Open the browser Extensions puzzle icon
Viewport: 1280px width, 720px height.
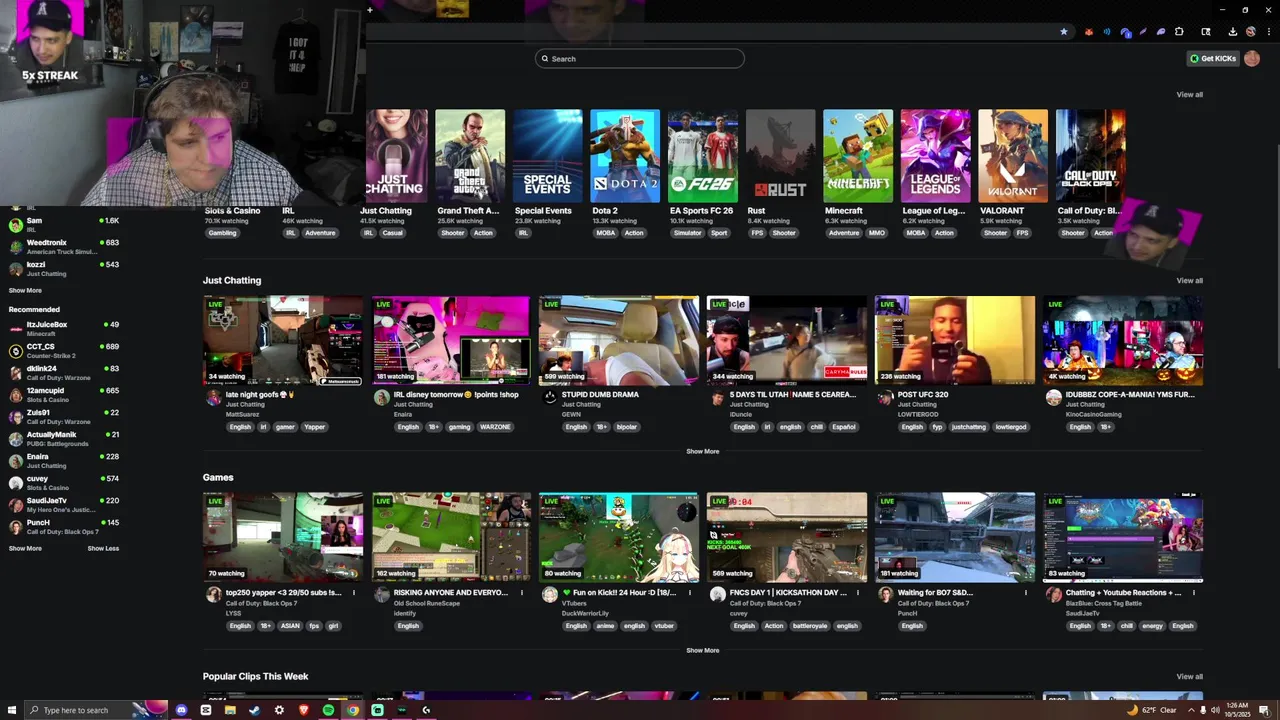click(x=1179, y=32)
